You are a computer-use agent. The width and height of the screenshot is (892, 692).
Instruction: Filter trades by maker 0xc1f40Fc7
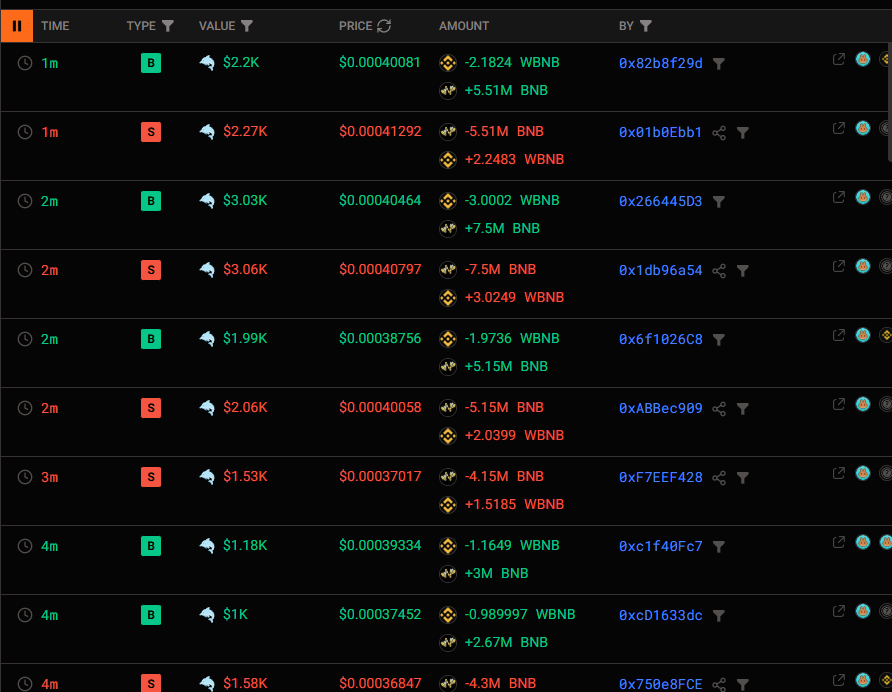click(719, 546)
